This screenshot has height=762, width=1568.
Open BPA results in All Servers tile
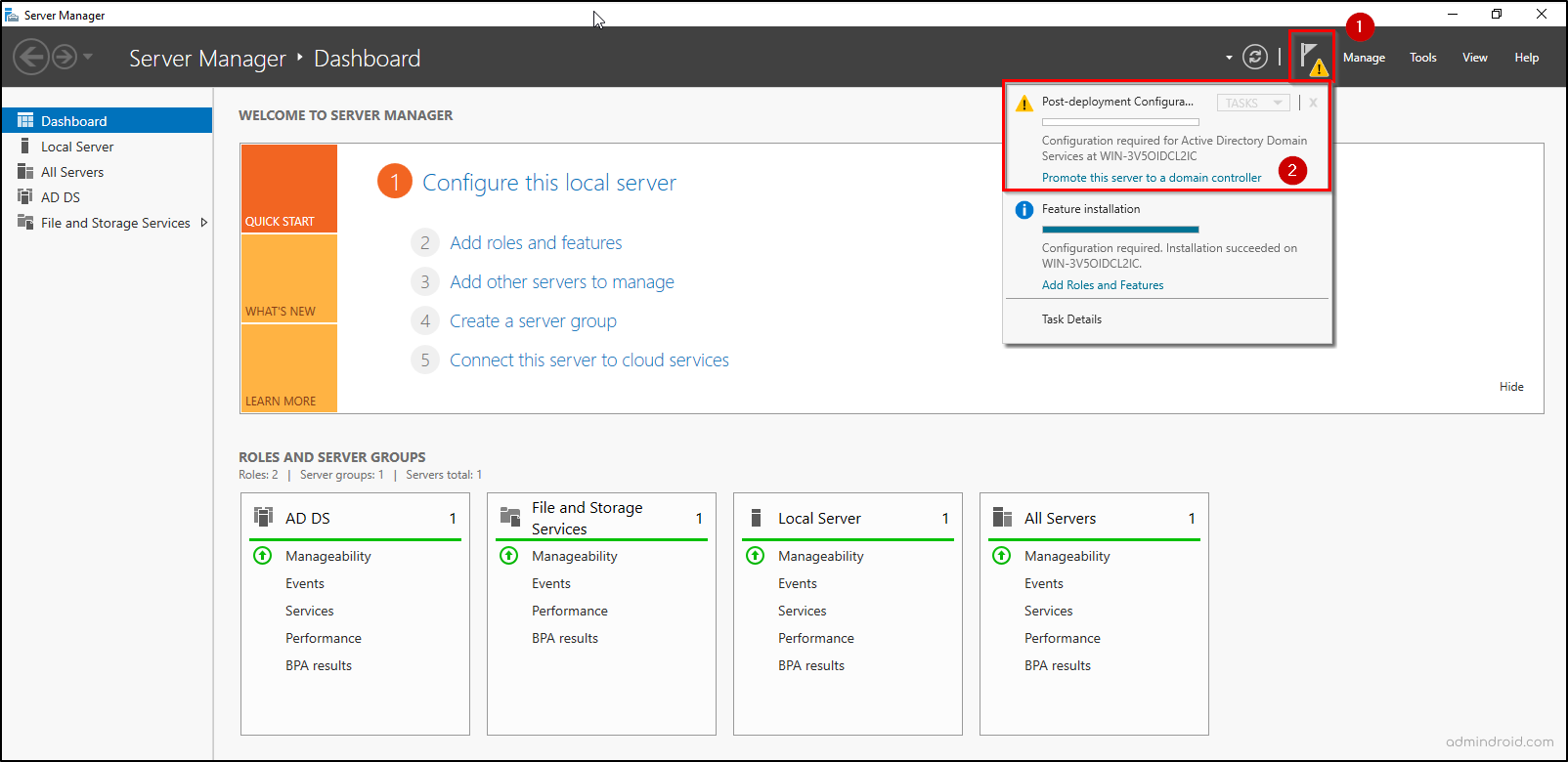(x=1058, y=665)
